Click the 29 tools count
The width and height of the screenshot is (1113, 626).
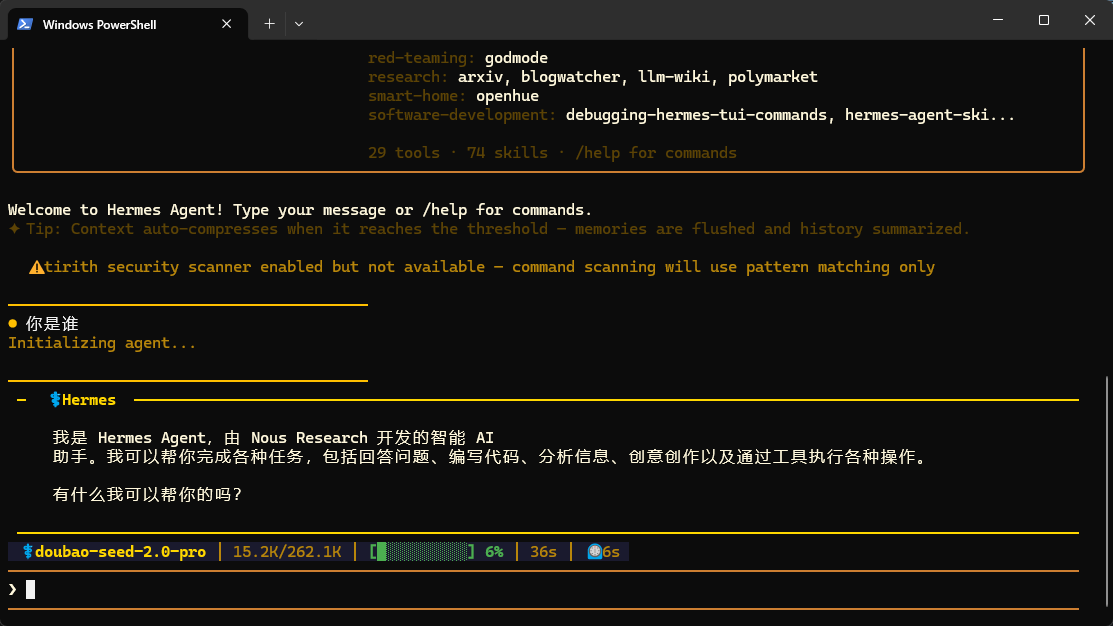pyautogui.click(x=404, y=153)
